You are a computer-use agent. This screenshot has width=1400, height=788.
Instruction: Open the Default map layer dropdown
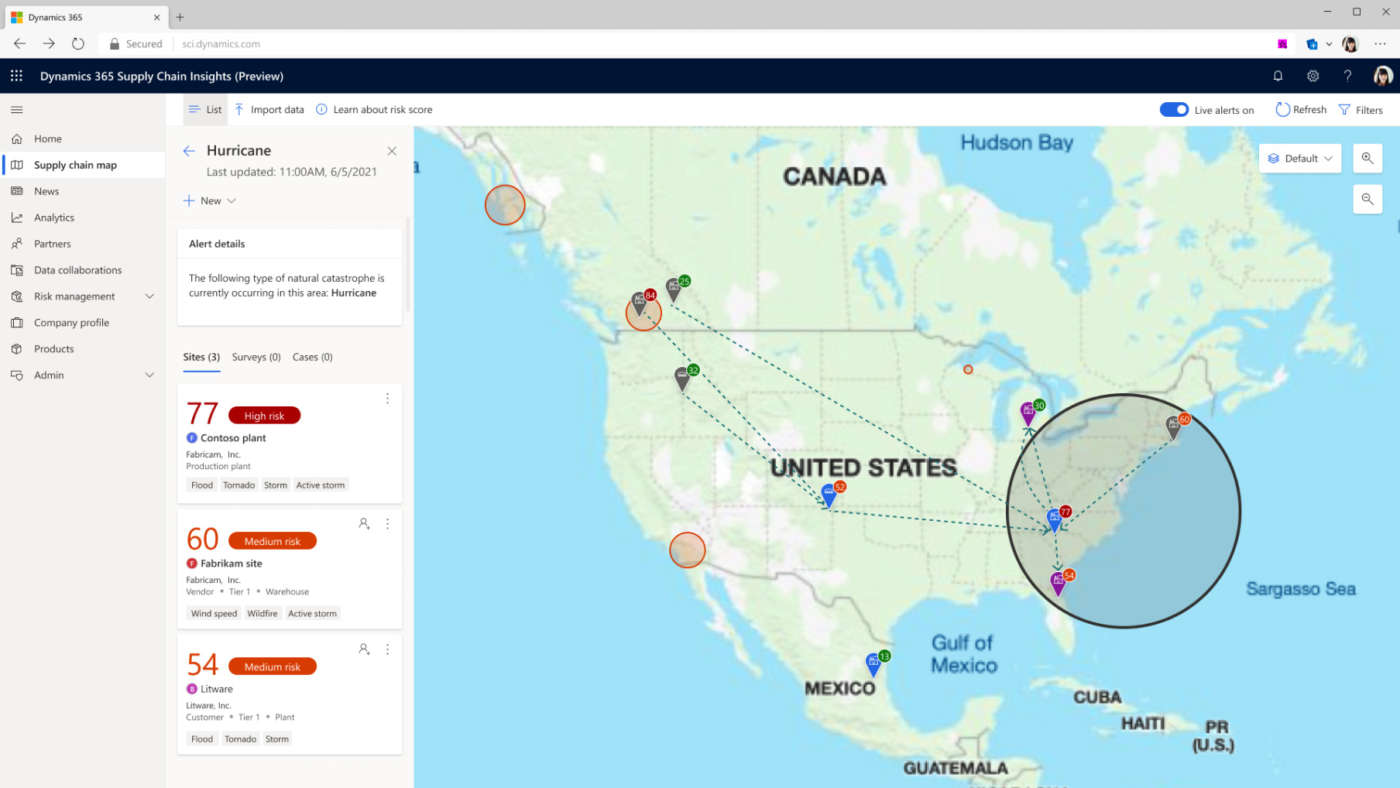click(1299, 158)
